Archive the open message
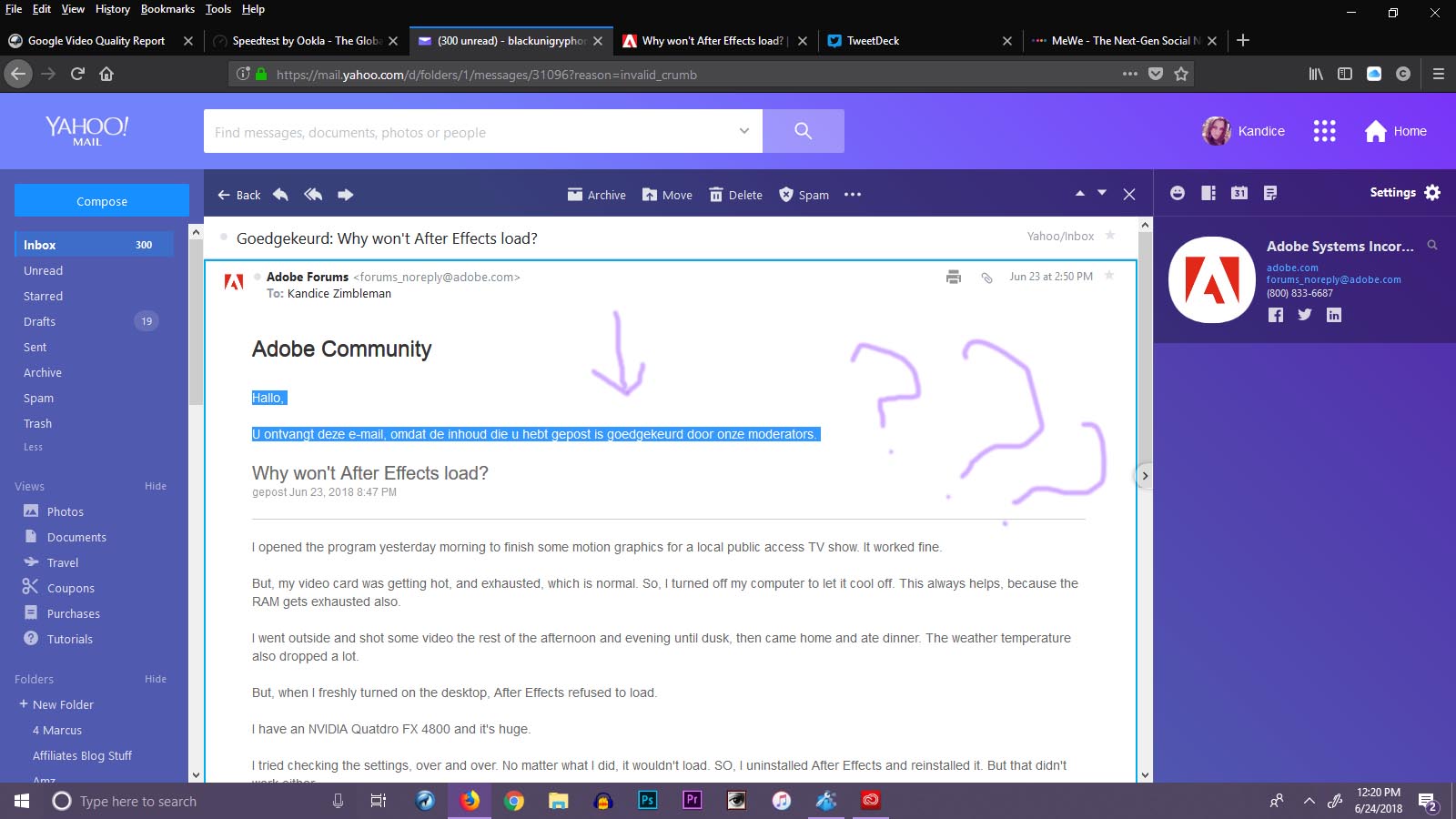1456x819 pixels. click(597, 195)
